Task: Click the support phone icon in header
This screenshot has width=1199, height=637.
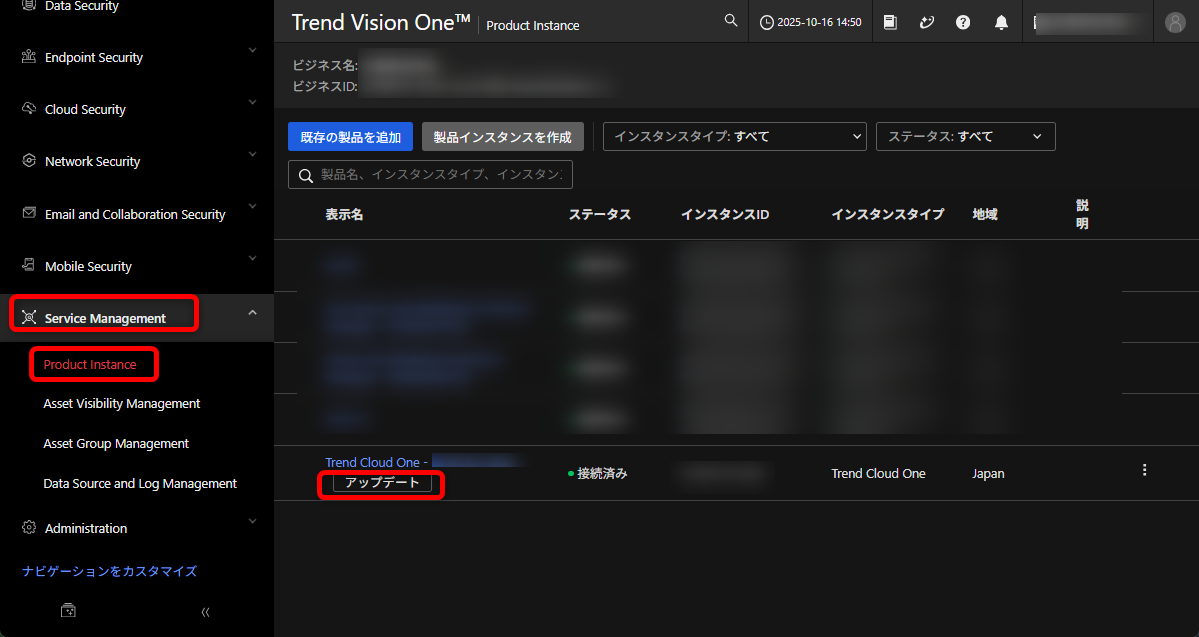Action: [x=927, y=22]
